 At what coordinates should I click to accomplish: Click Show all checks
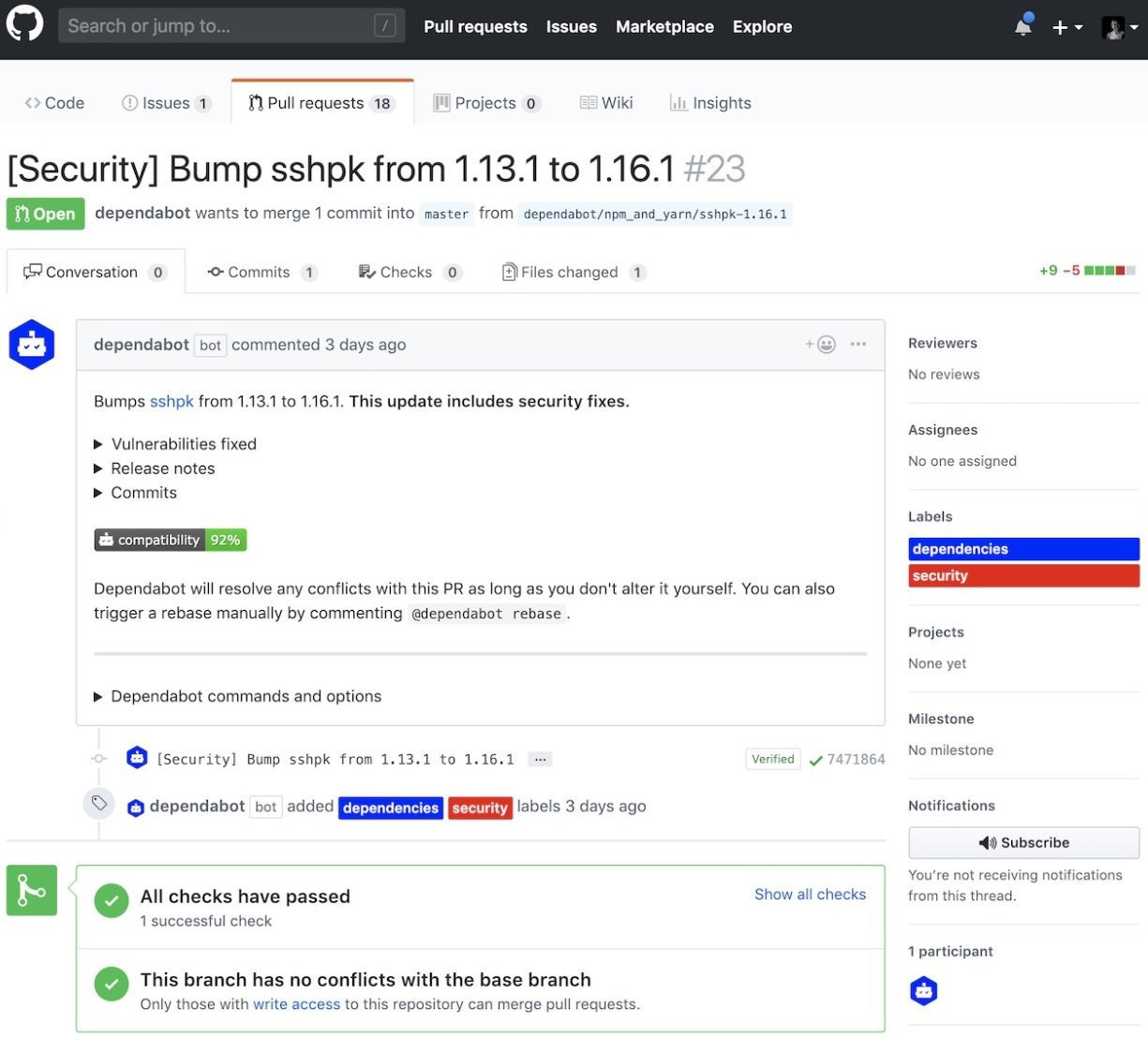810,894
